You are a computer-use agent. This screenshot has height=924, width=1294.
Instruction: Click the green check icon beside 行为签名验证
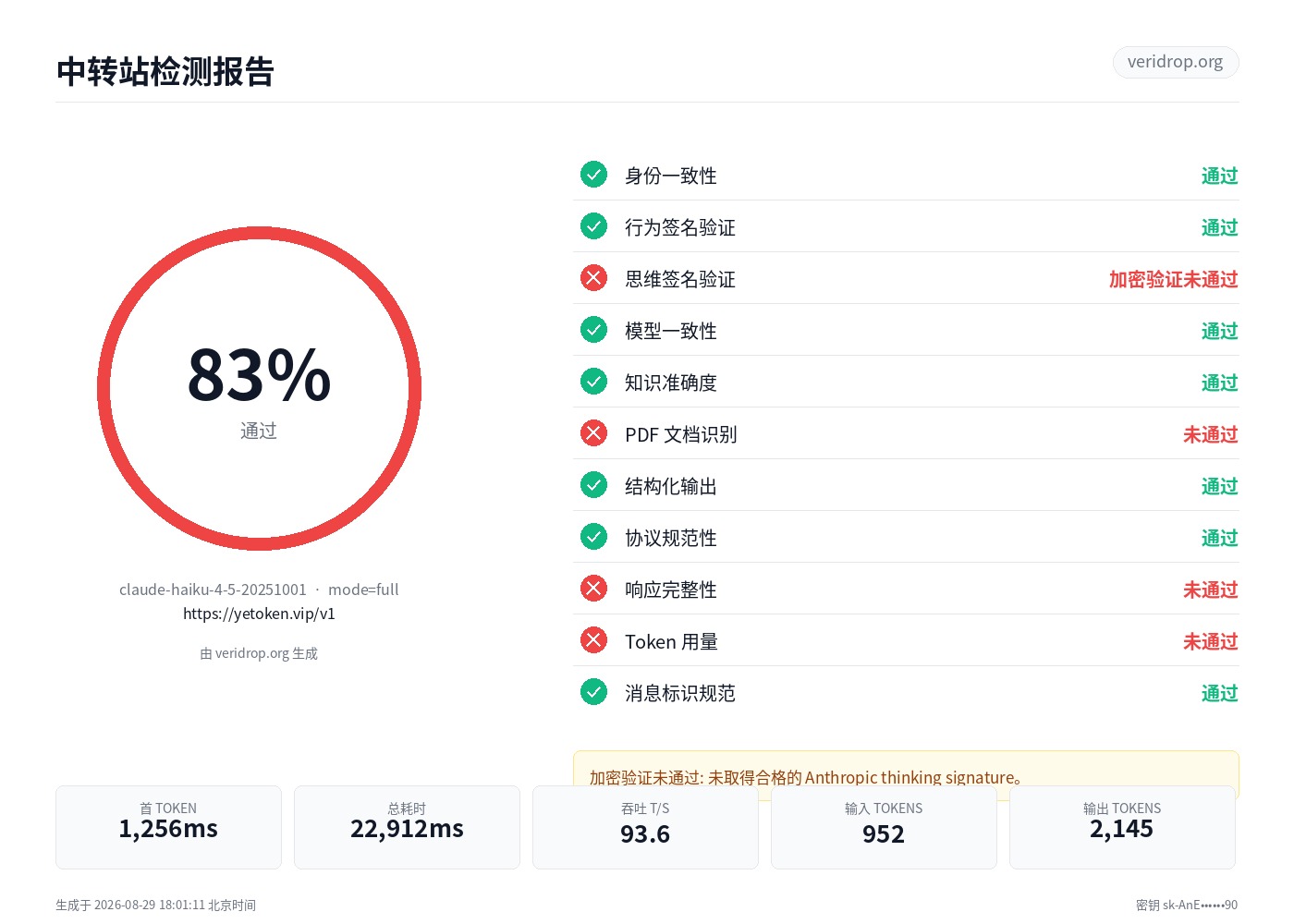(593, 225)
